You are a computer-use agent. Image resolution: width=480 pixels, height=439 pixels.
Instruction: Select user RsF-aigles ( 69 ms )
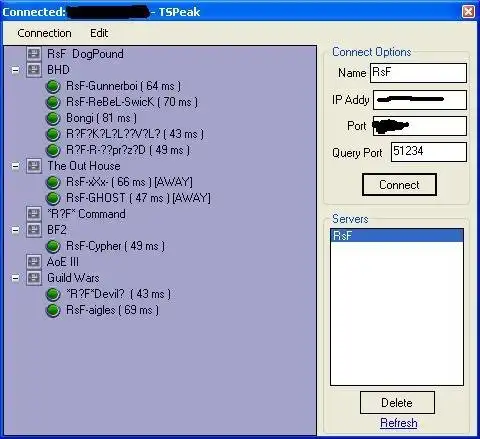[112, 310]
